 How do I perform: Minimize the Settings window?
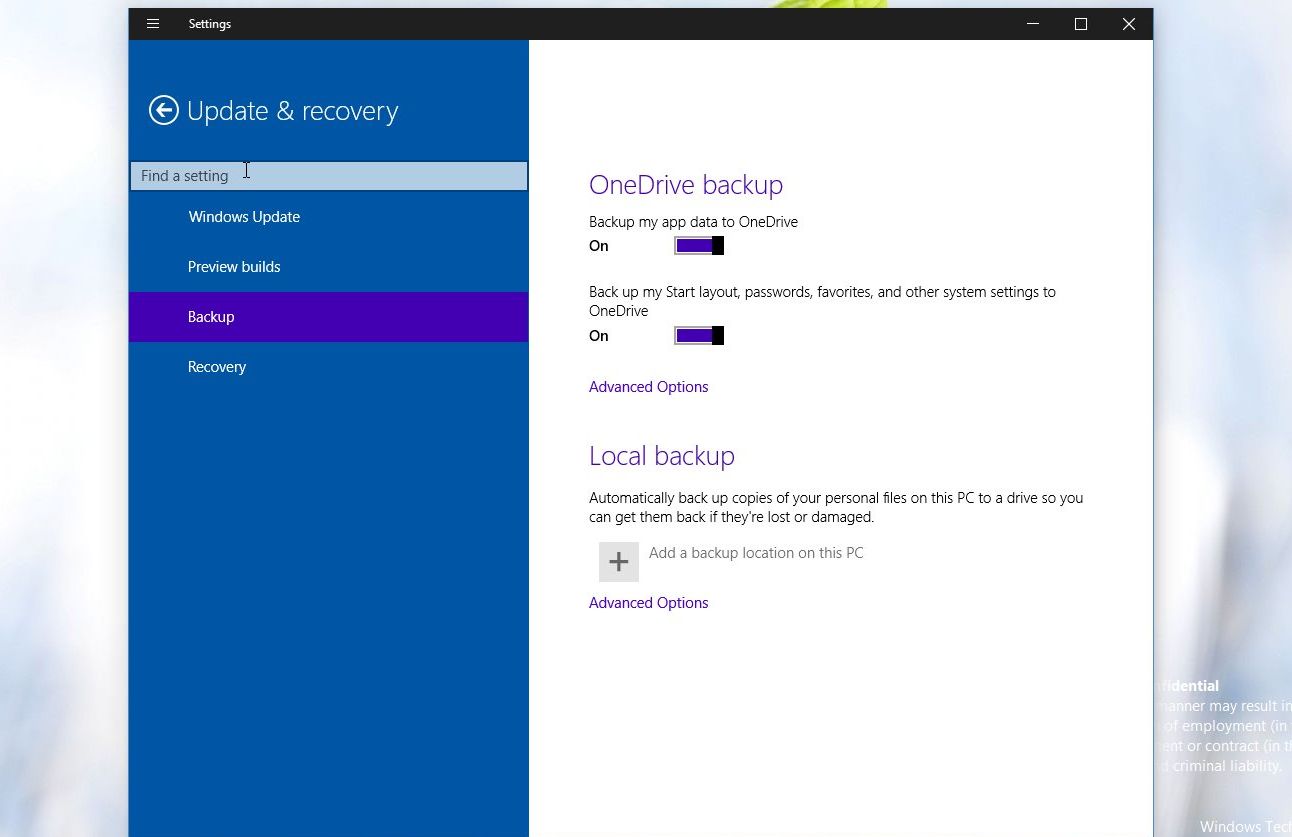1033,24
